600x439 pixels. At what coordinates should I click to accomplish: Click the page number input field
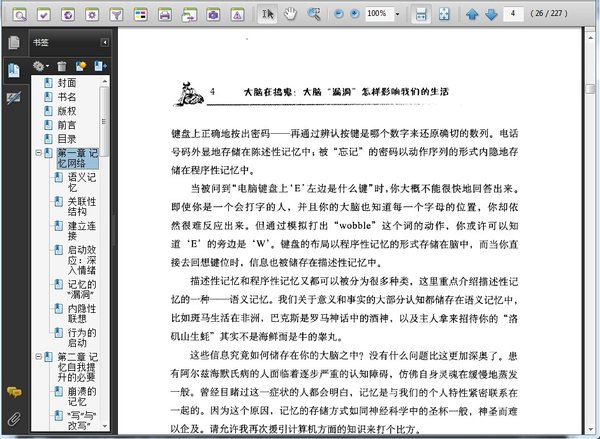[515, 15]
